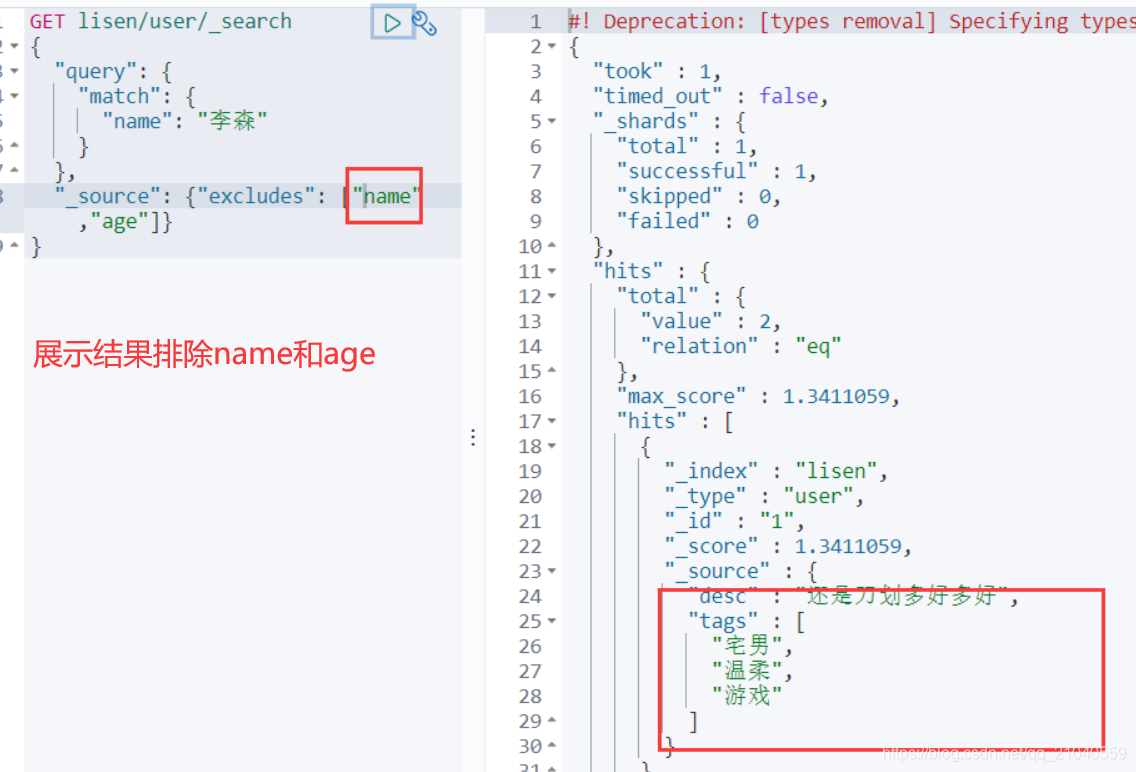This screenshot has width=1136, height=772.
Task: Click the "took" : 1 line
Action: [x=657, y=72]
